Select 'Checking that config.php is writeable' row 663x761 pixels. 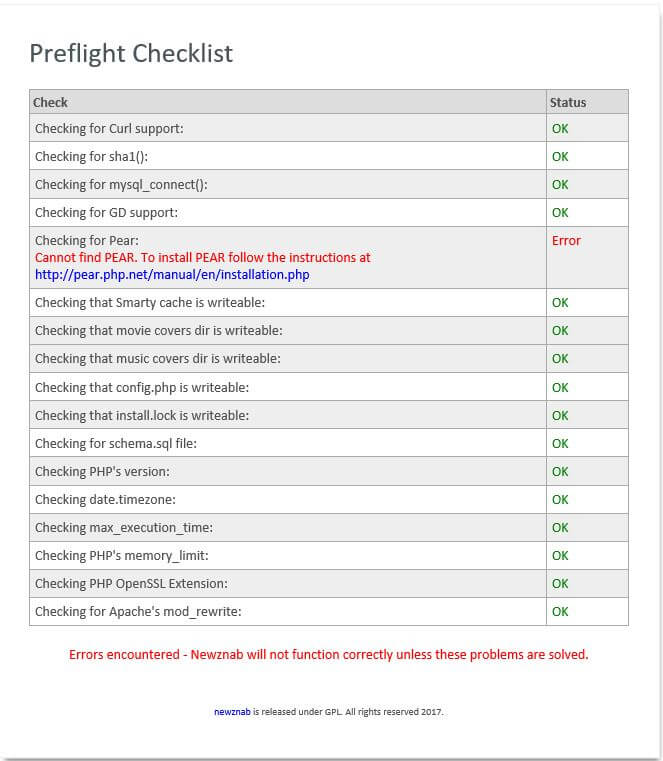pyautogui.click(x=142, y=387)
